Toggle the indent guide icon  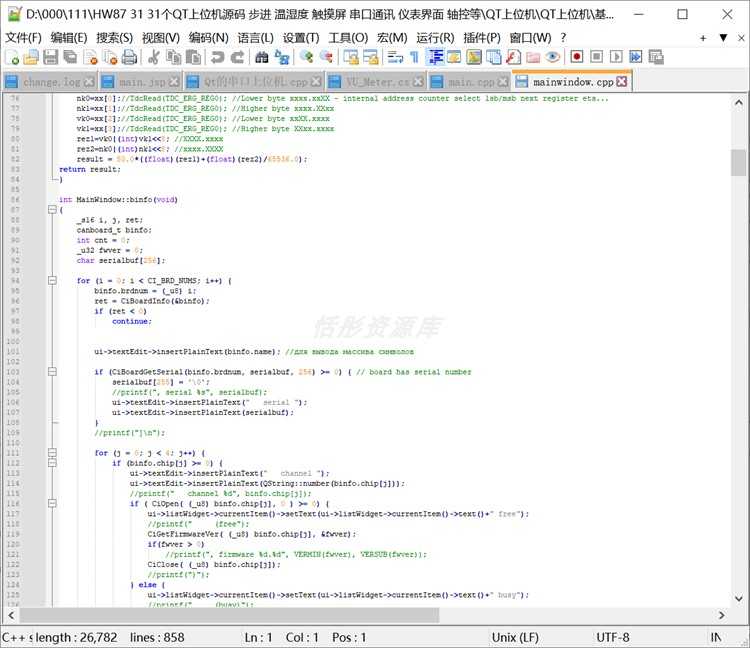point(435,57)
